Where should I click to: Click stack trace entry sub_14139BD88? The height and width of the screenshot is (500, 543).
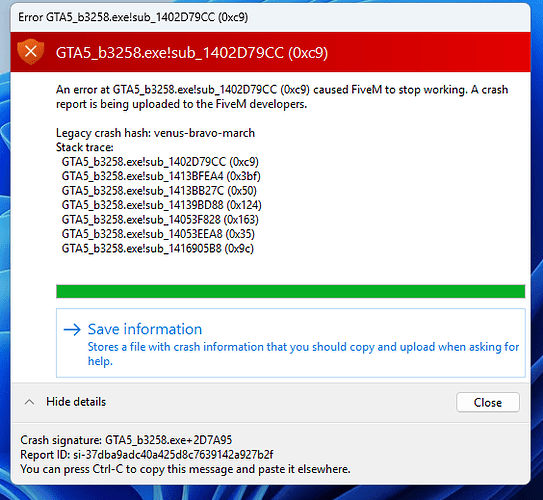161,205
